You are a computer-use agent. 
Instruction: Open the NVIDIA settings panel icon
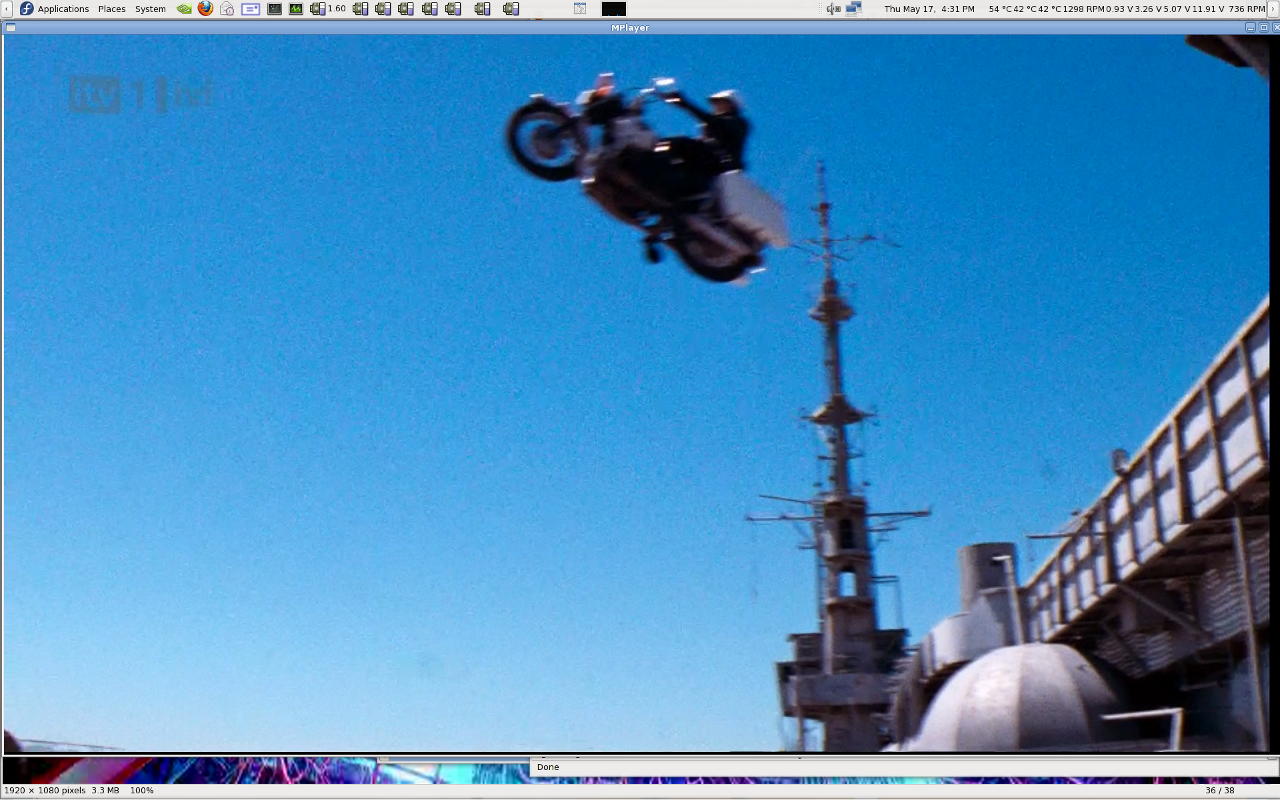pos(184,9)
